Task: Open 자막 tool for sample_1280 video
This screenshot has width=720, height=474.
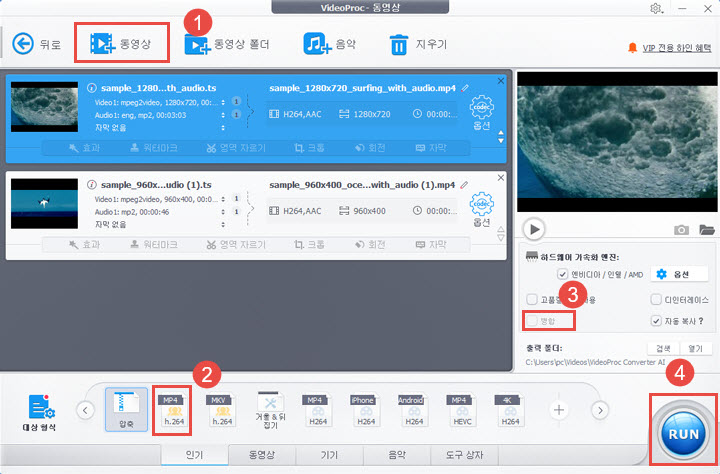Action: [431, 148]
